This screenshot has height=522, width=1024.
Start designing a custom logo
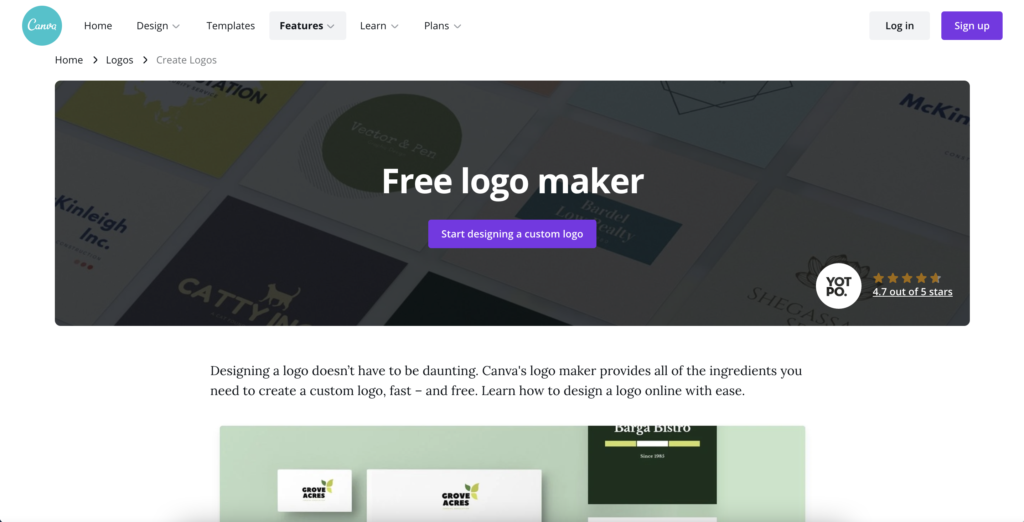(512, 234)
